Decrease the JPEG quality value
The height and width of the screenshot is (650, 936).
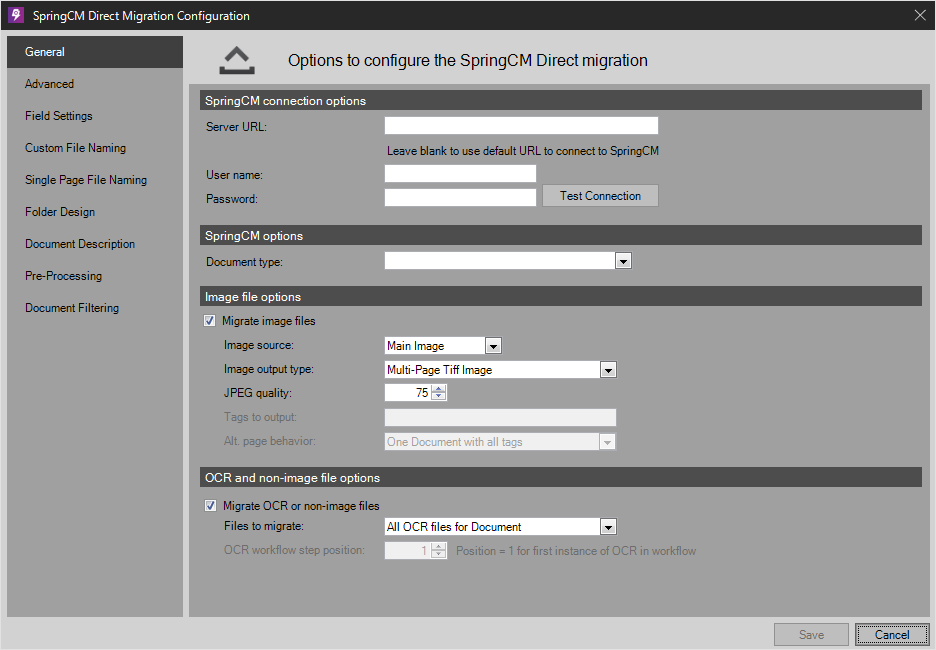pyautogui.click(x=439, y=397)
